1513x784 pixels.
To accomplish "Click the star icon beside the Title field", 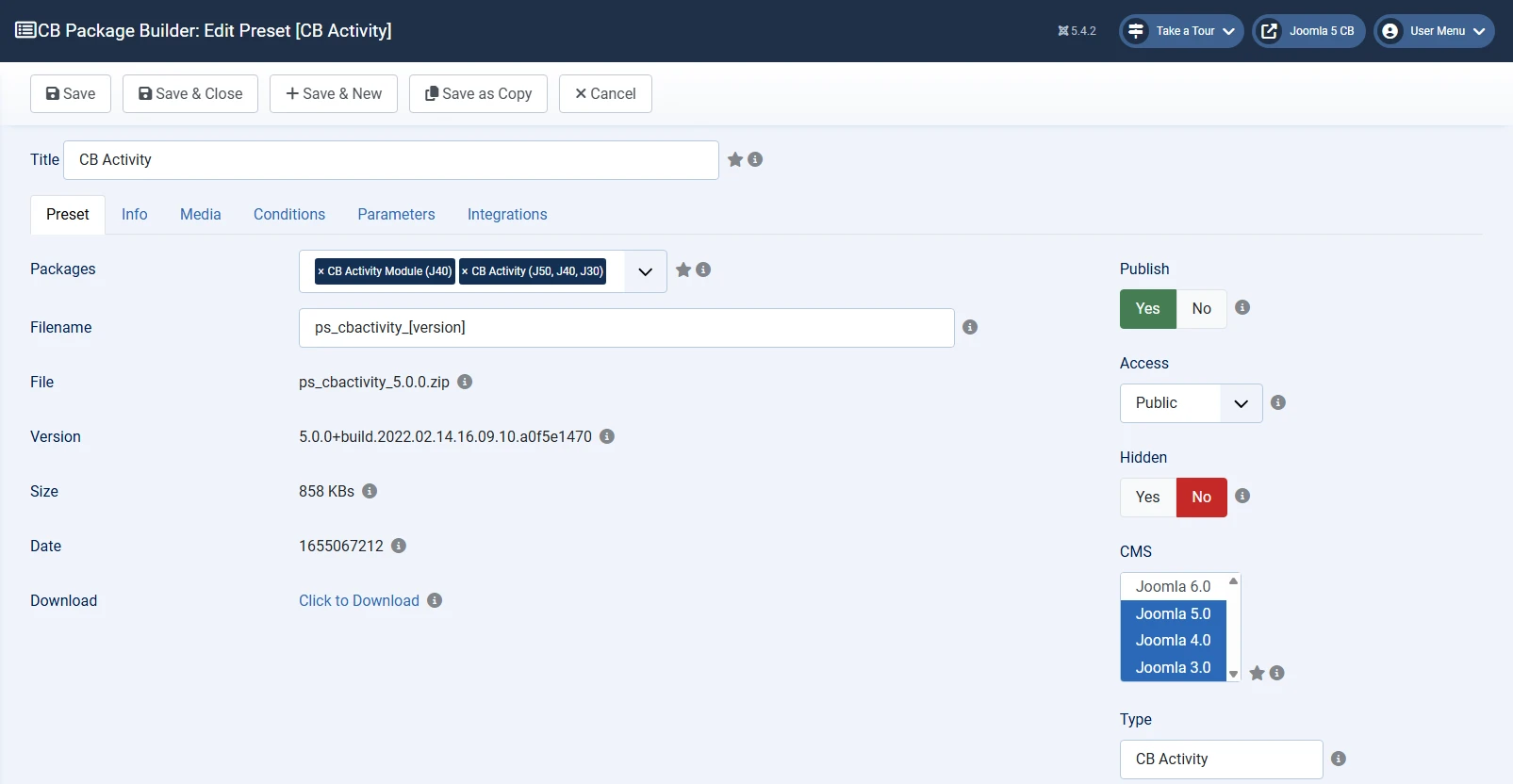I will pyautogui.click(x=735, y=160).
